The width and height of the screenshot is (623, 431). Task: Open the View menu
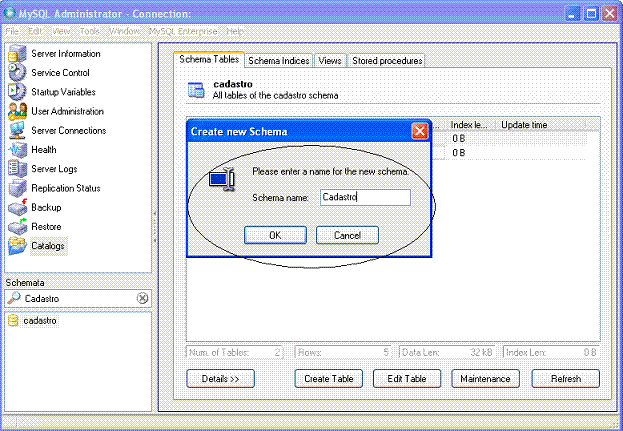61,31
